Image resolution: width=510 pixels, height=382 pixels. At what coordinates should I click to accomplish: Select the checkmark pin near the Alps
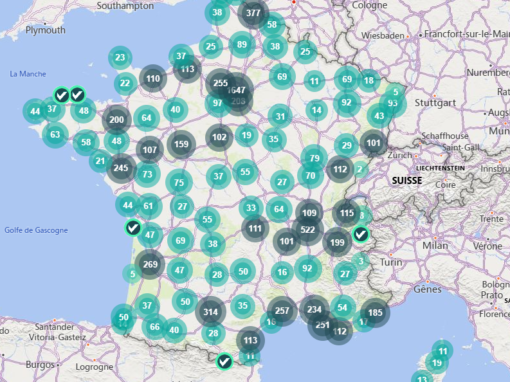(360, 234)
